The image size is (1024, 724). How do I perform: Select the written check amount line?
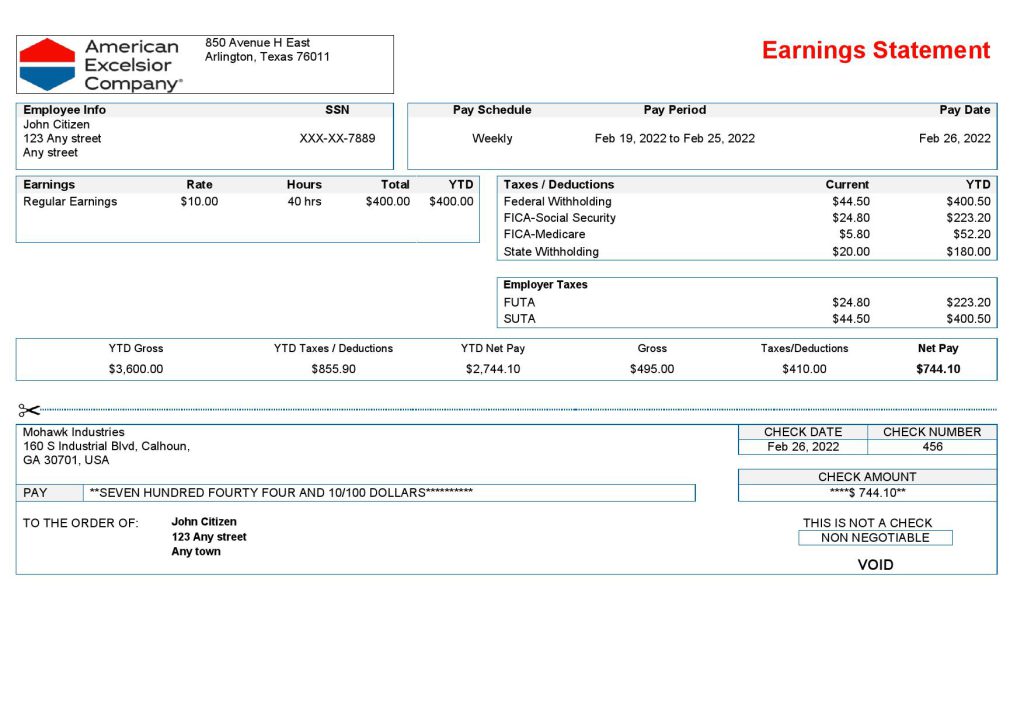point(281,493)
